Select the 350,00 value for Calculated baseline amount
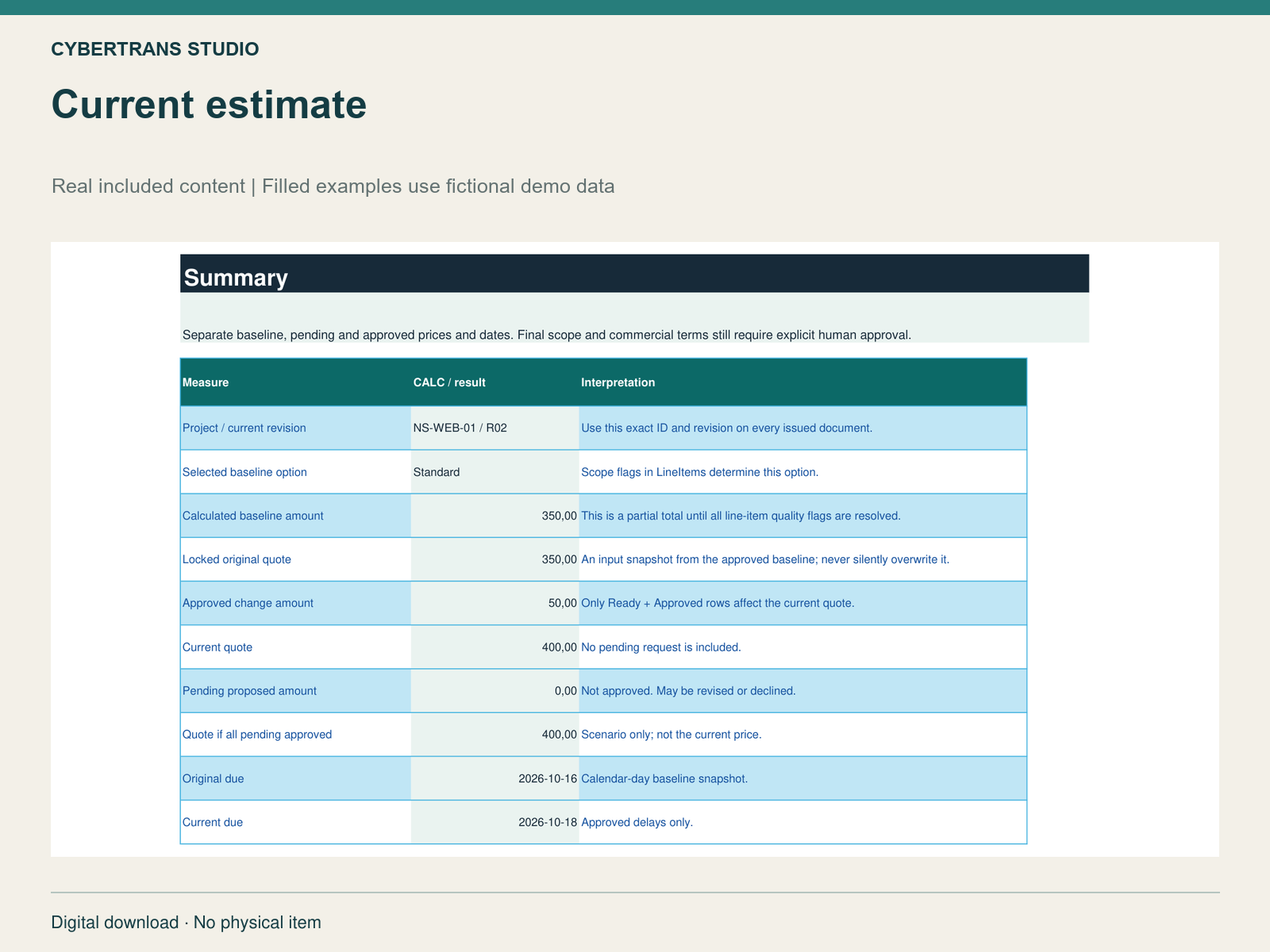This screenshot has height=952, width=1270. pyautogui.click(x=495, y=516)
